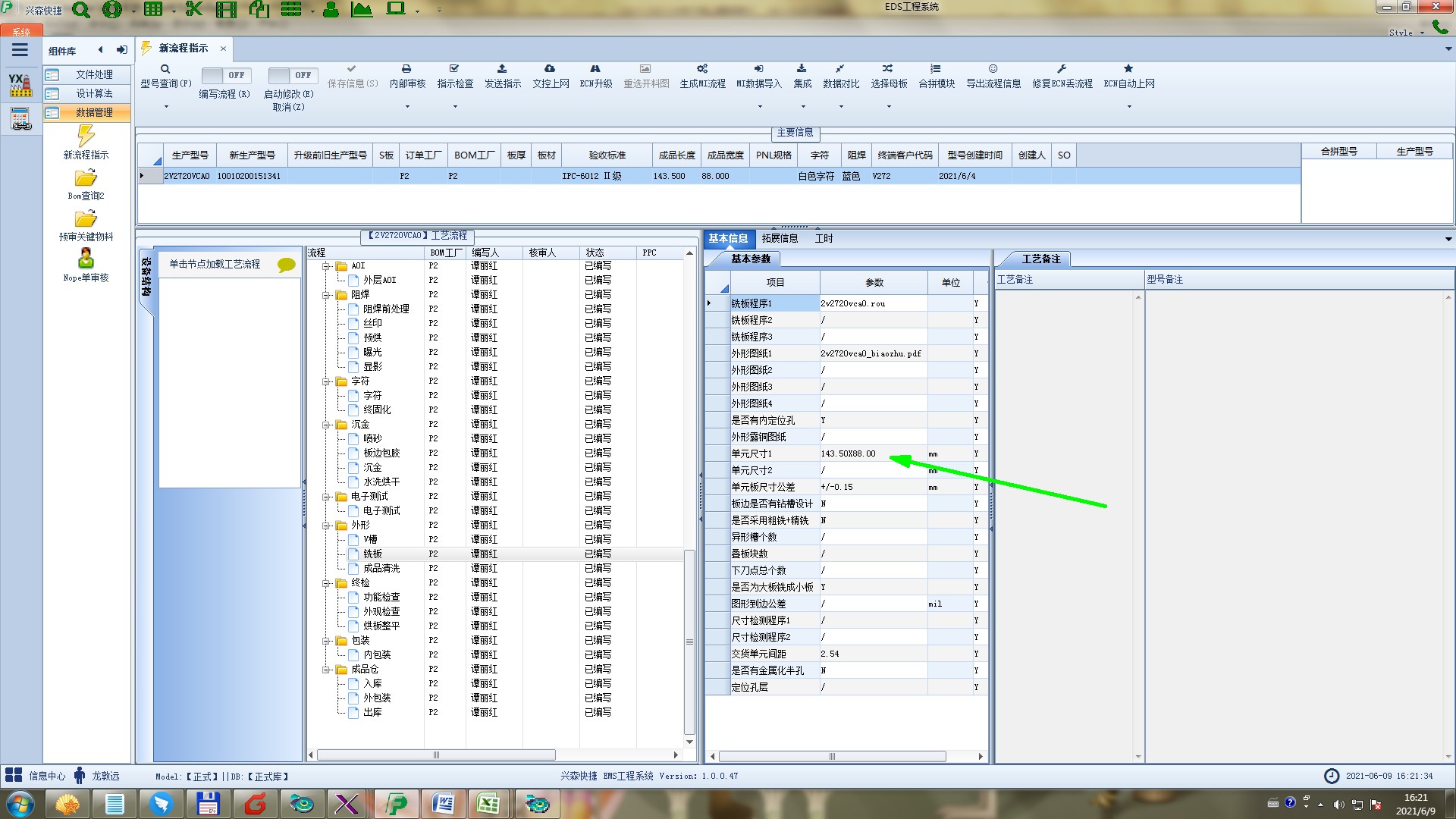Open 新流程指示 lightning icon in sidebar
The height and width of the screenshot is (819, 1456).
click(x=86, y=136)
